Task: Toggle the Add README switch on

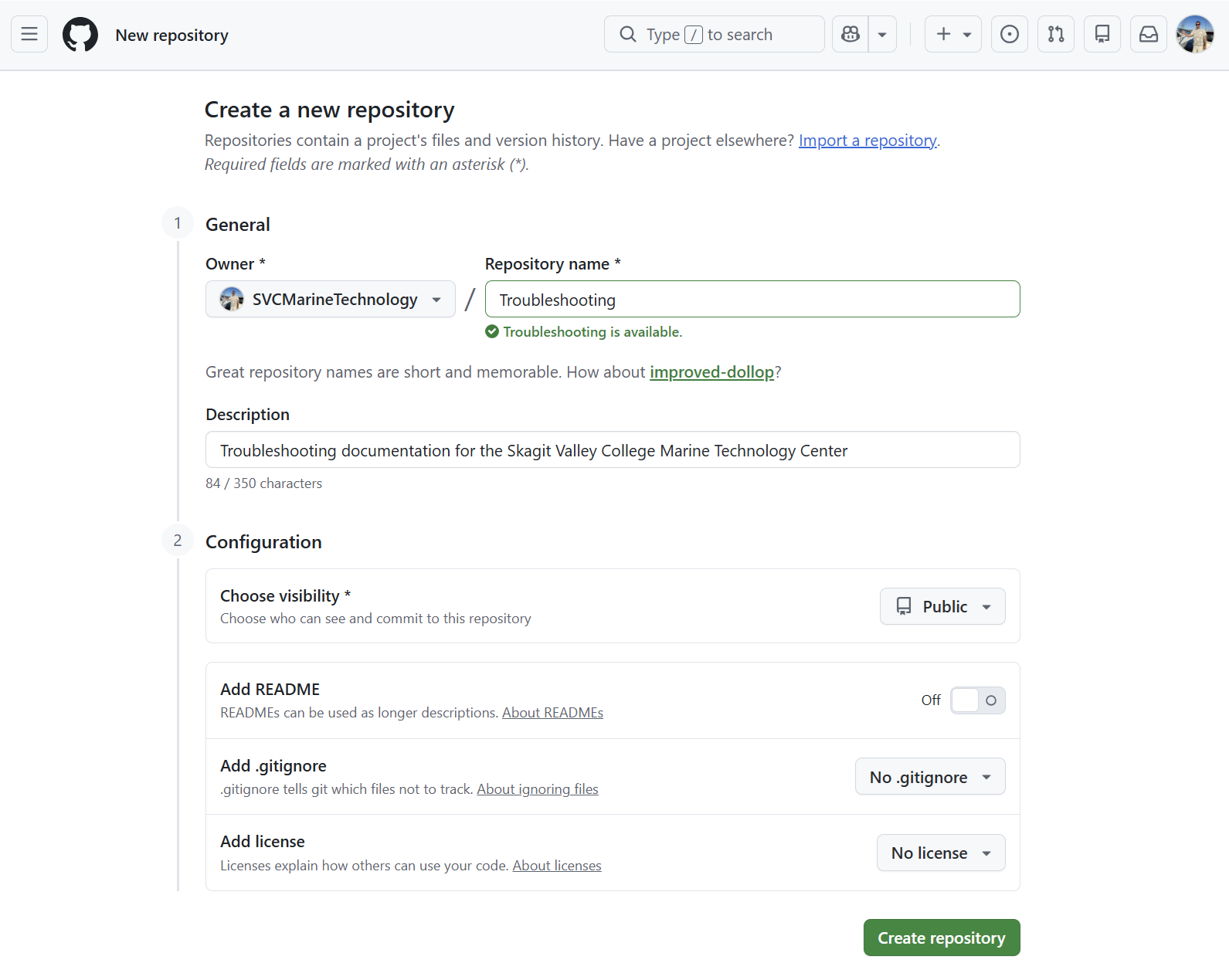Action: pyautogui.click(x=977, y=700)
